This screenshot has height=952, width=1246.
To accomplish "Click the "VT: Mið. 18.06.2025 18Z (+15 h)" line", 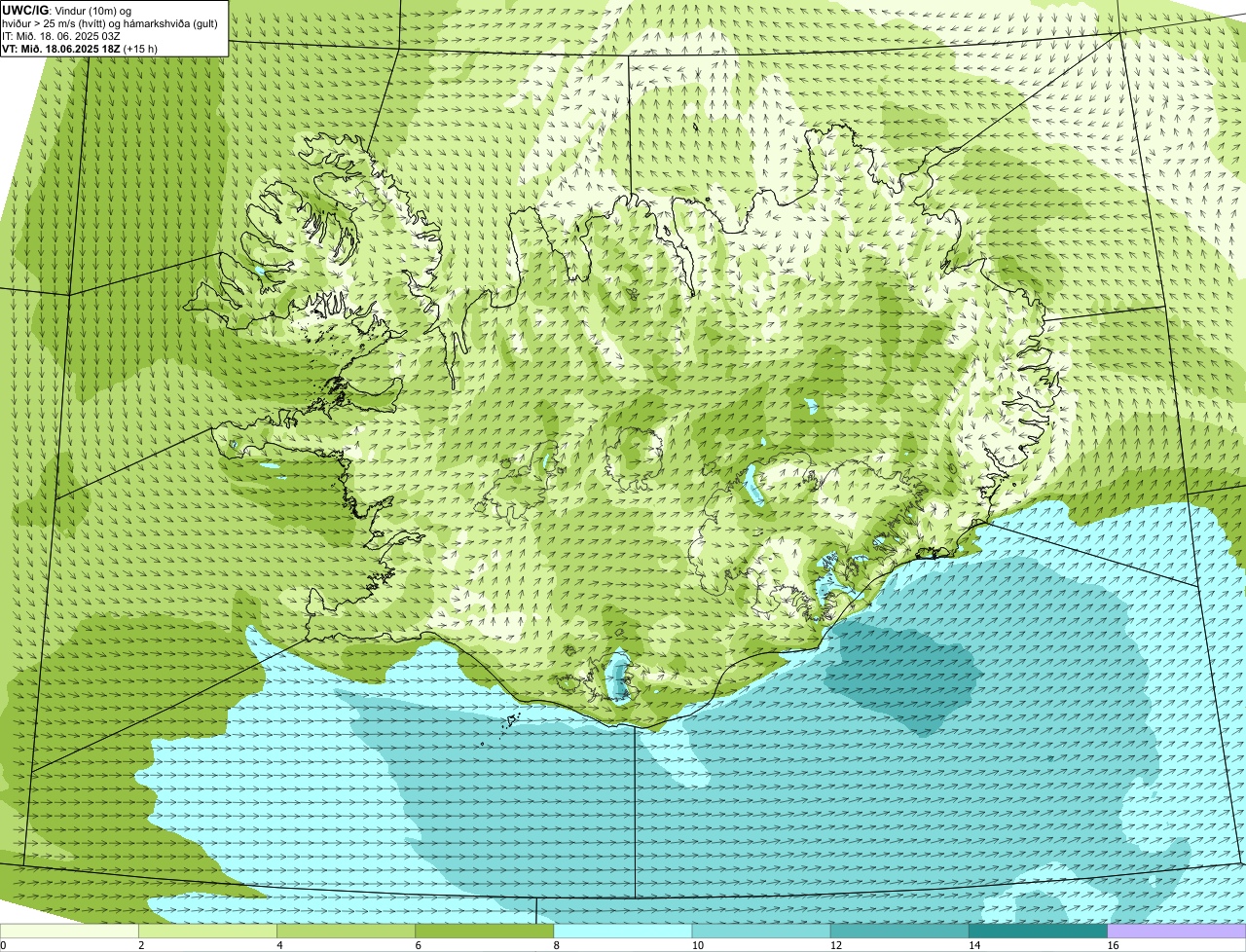I will click(81, 49).
